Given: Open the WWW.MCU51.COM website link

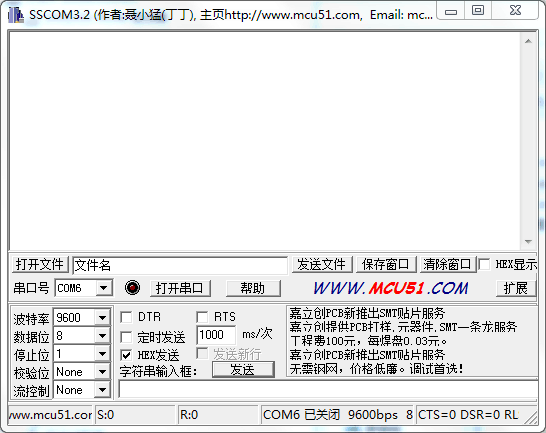Looking at the screenshot, I should coord(391,288).
